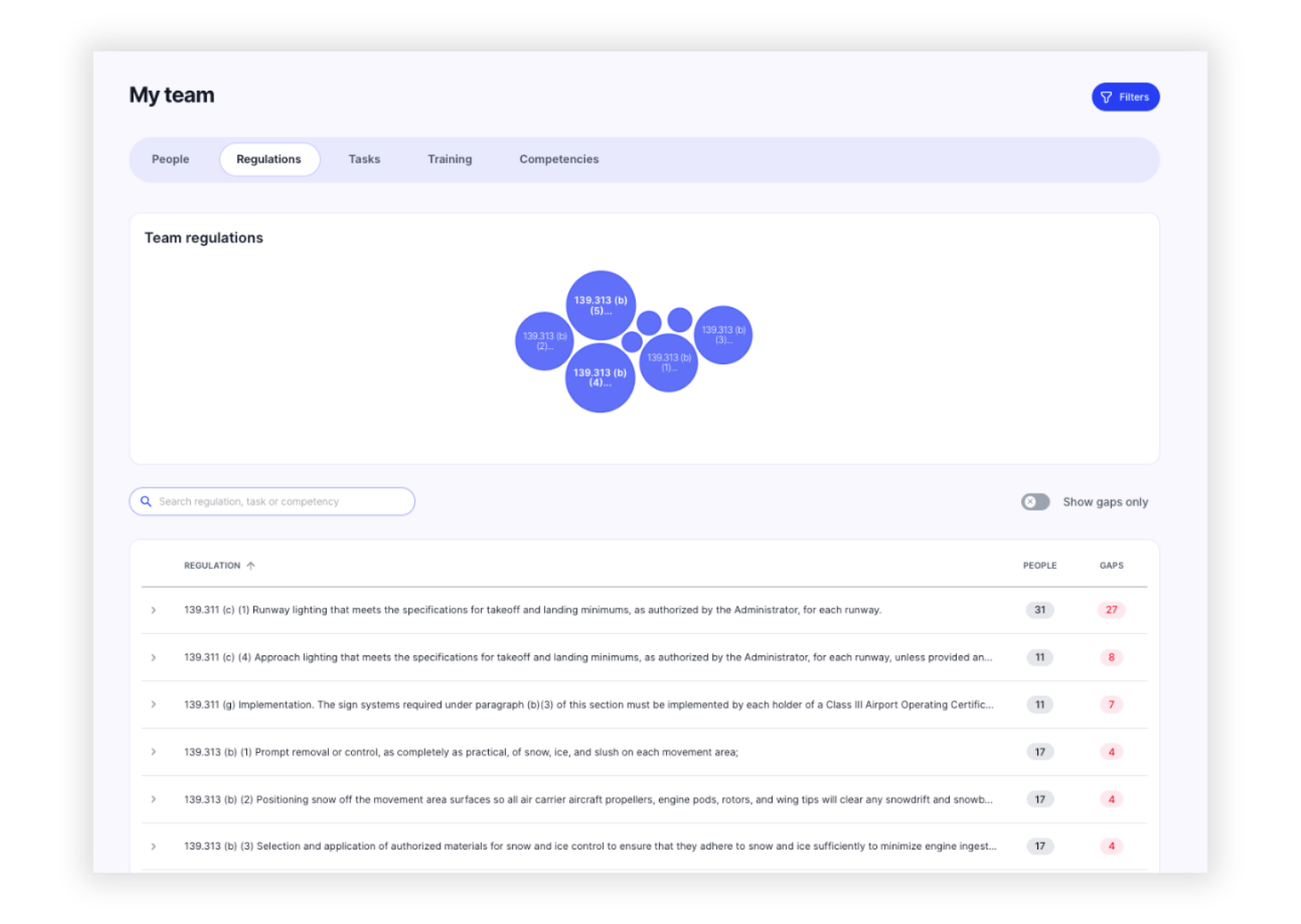Click the PEOPLE column header
This screenshot has width=1301, height=924.
pos(1040,566)
